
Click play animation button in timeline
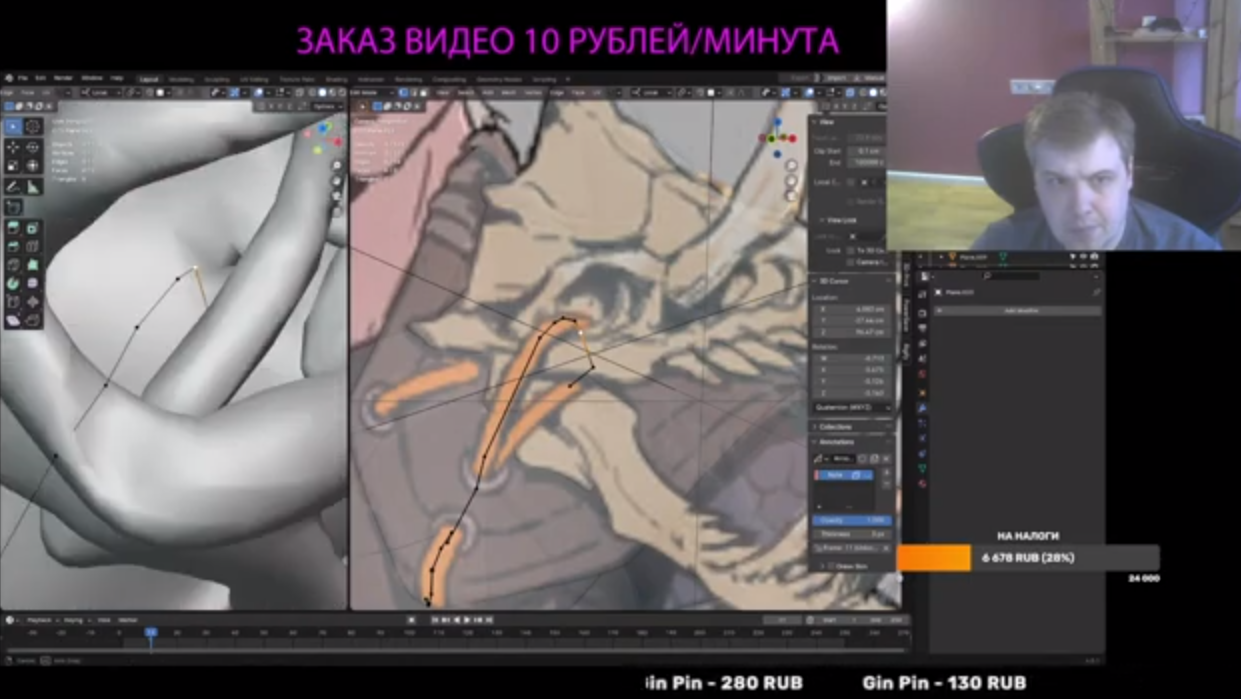[467, 620]
